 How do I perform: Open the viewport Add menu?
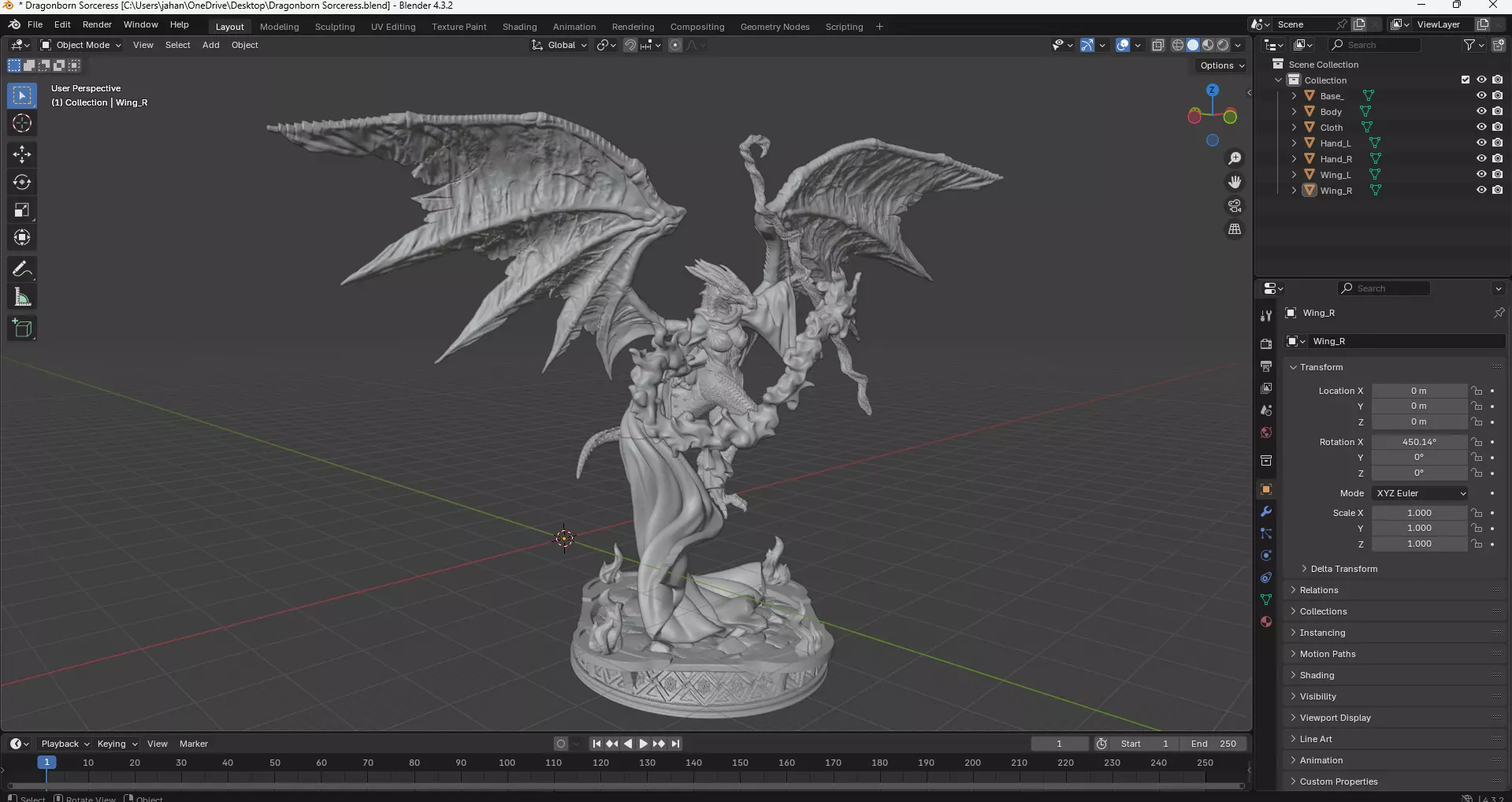pyautogui.click(x=210, y=45)
